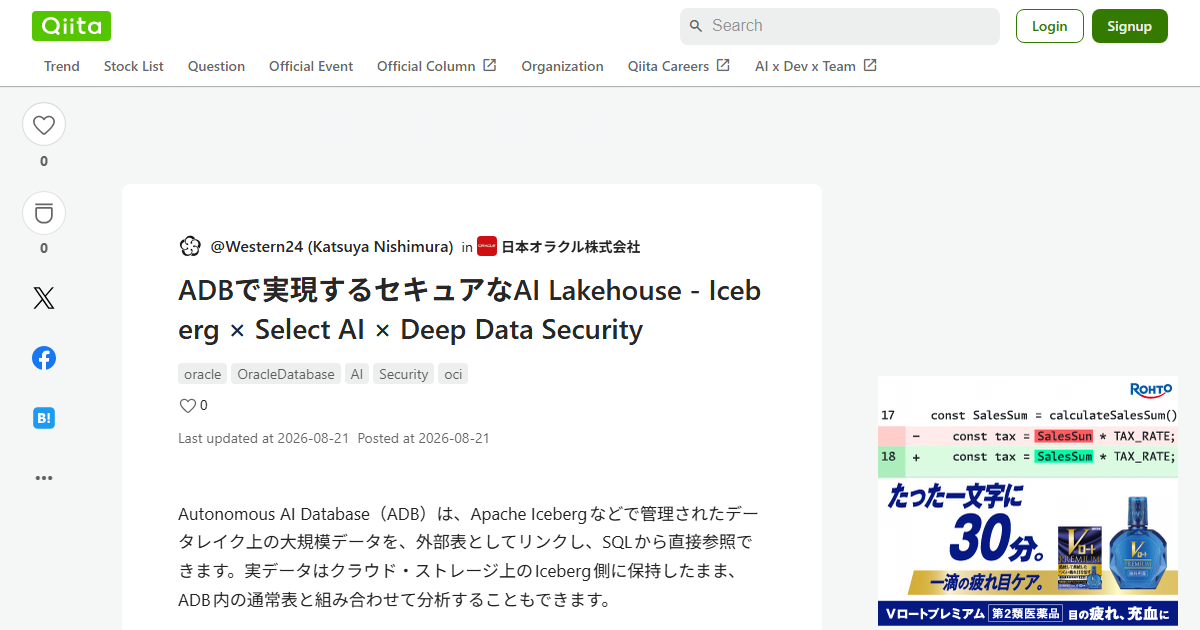Open the 日本オラクル株式会社 organization page
This screenshot has width=1200, height=630.
point(570,246)
